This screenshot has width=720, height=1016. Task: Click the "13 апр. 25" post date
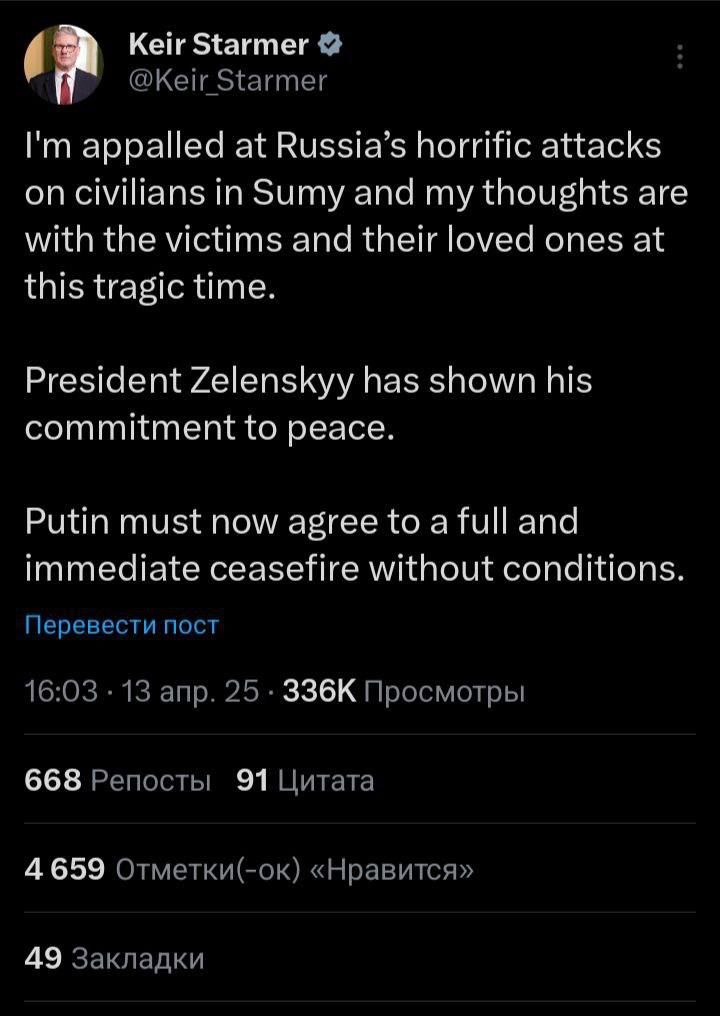(x=190, y=692)
